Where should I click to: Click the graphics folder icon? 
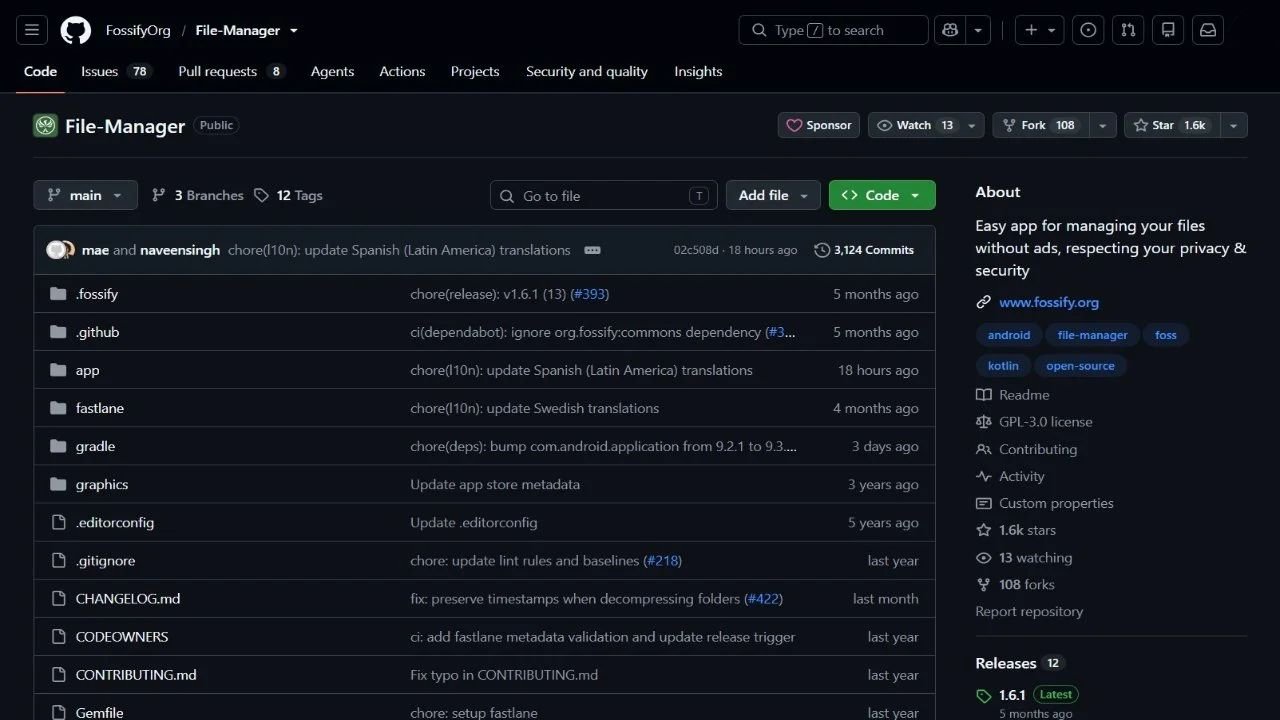(x=58, y=484)
